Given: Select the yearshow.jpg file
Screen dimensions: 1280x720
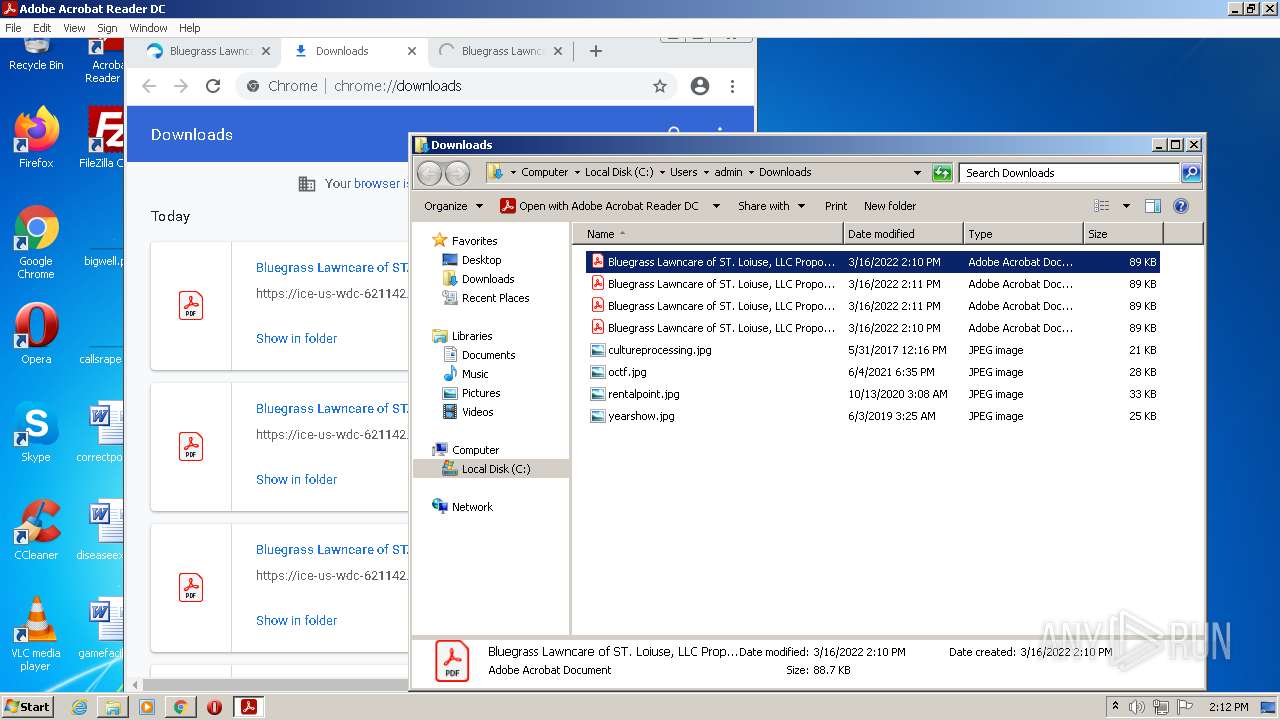Looking at the screenshot, I should tap(873, 416).
